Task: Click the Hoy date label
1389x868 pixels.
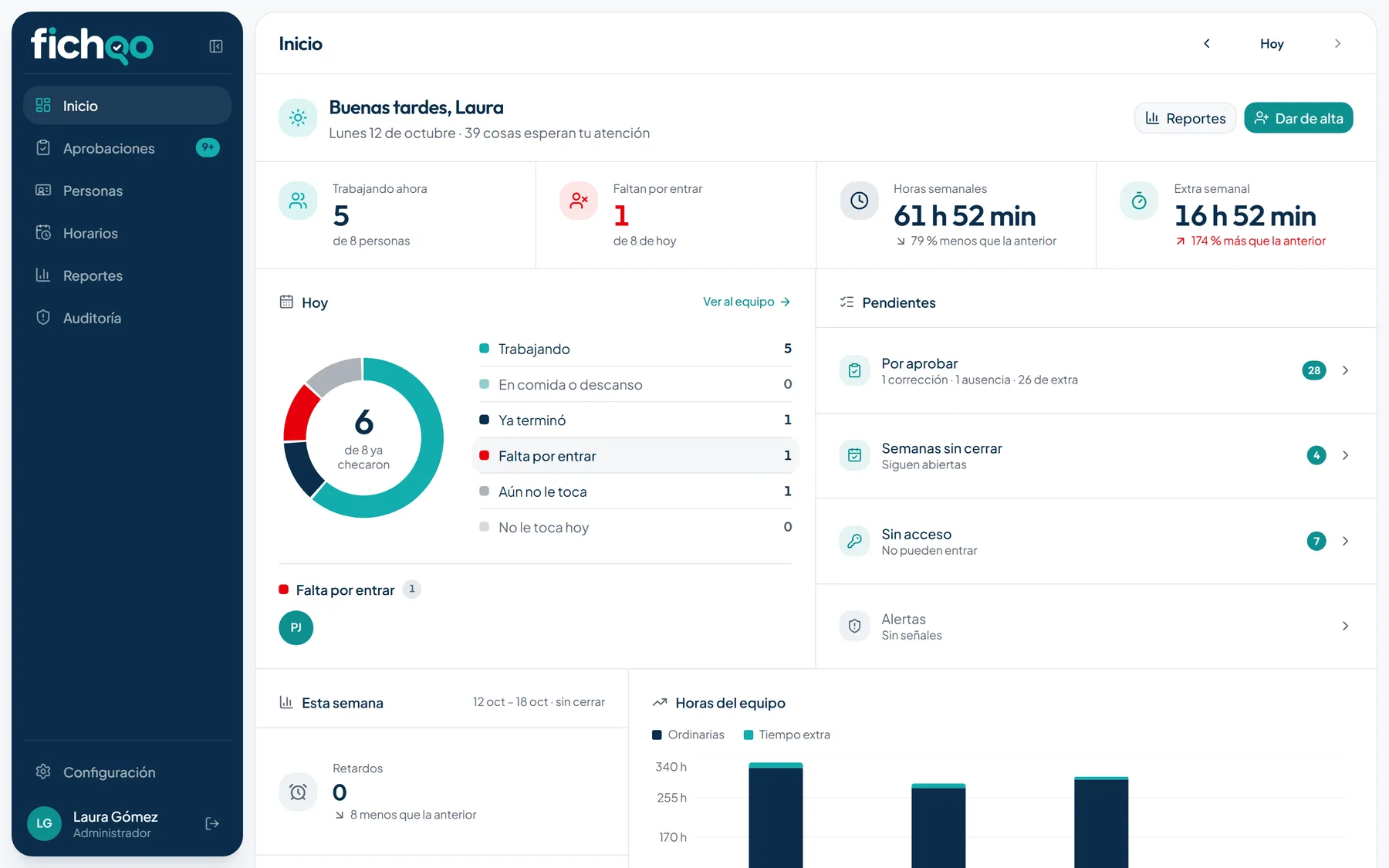Action: point(1272,44)
